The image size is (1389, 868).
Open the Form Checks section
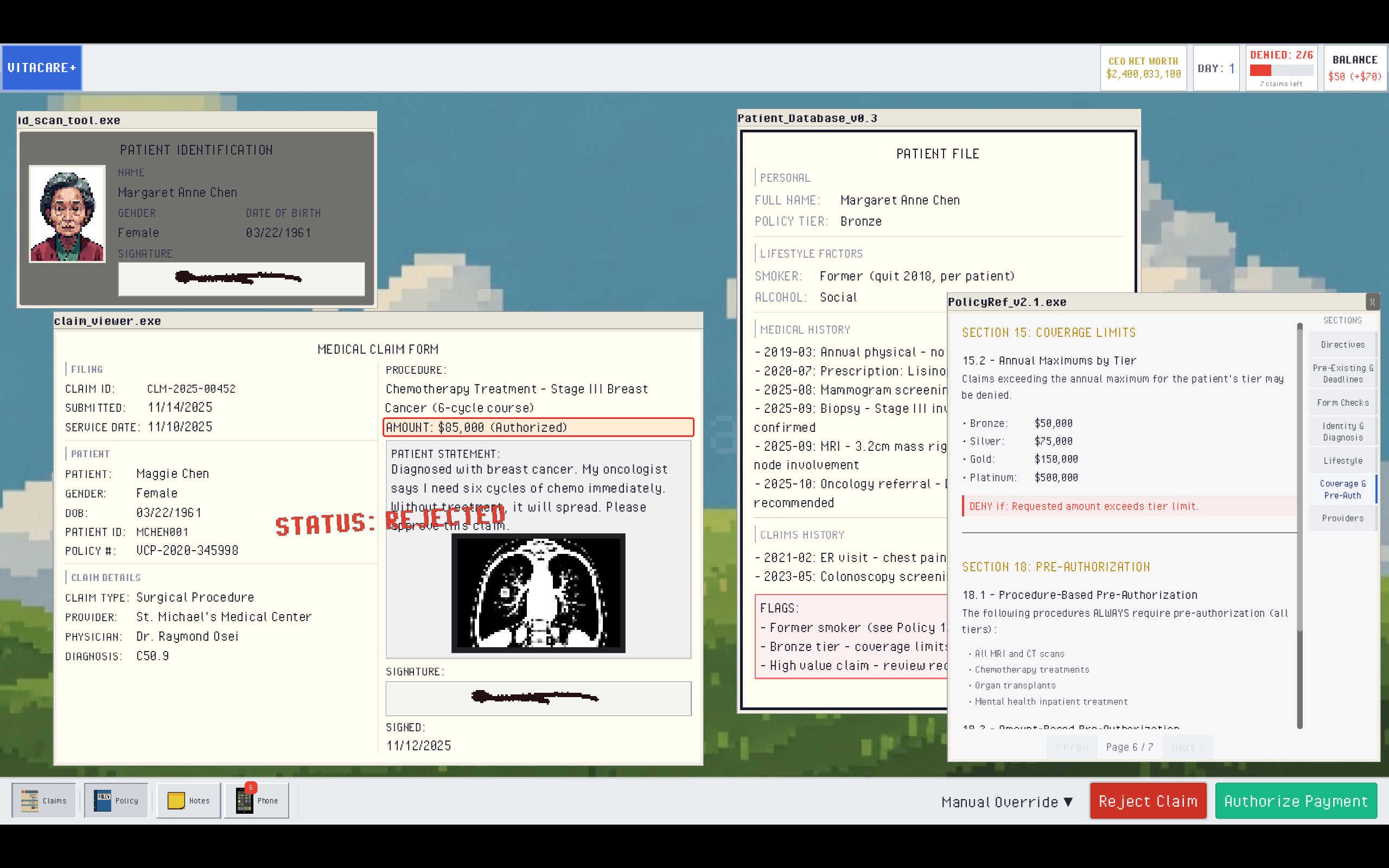[x=1342, y=403]
